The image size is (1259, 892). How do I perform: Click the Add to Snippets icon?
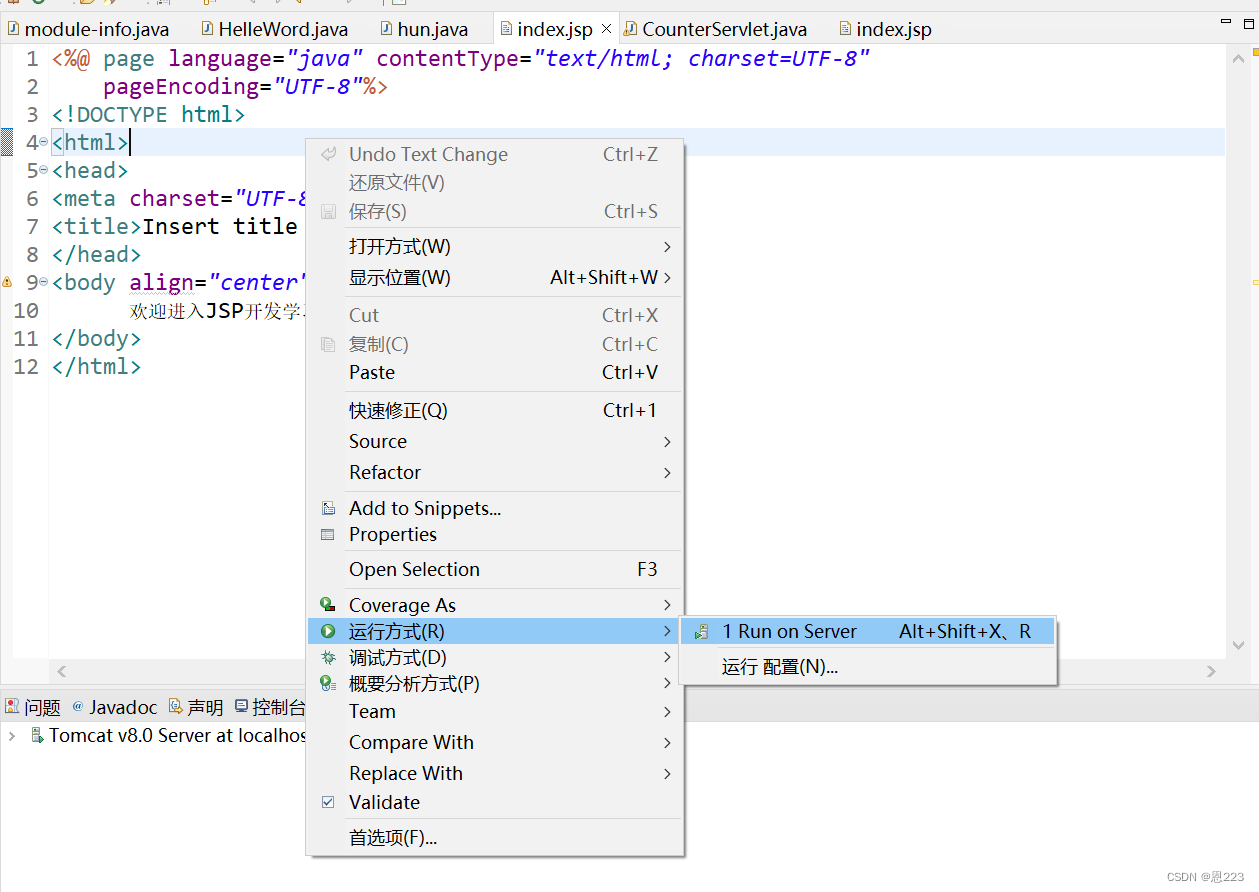[328, 507]
